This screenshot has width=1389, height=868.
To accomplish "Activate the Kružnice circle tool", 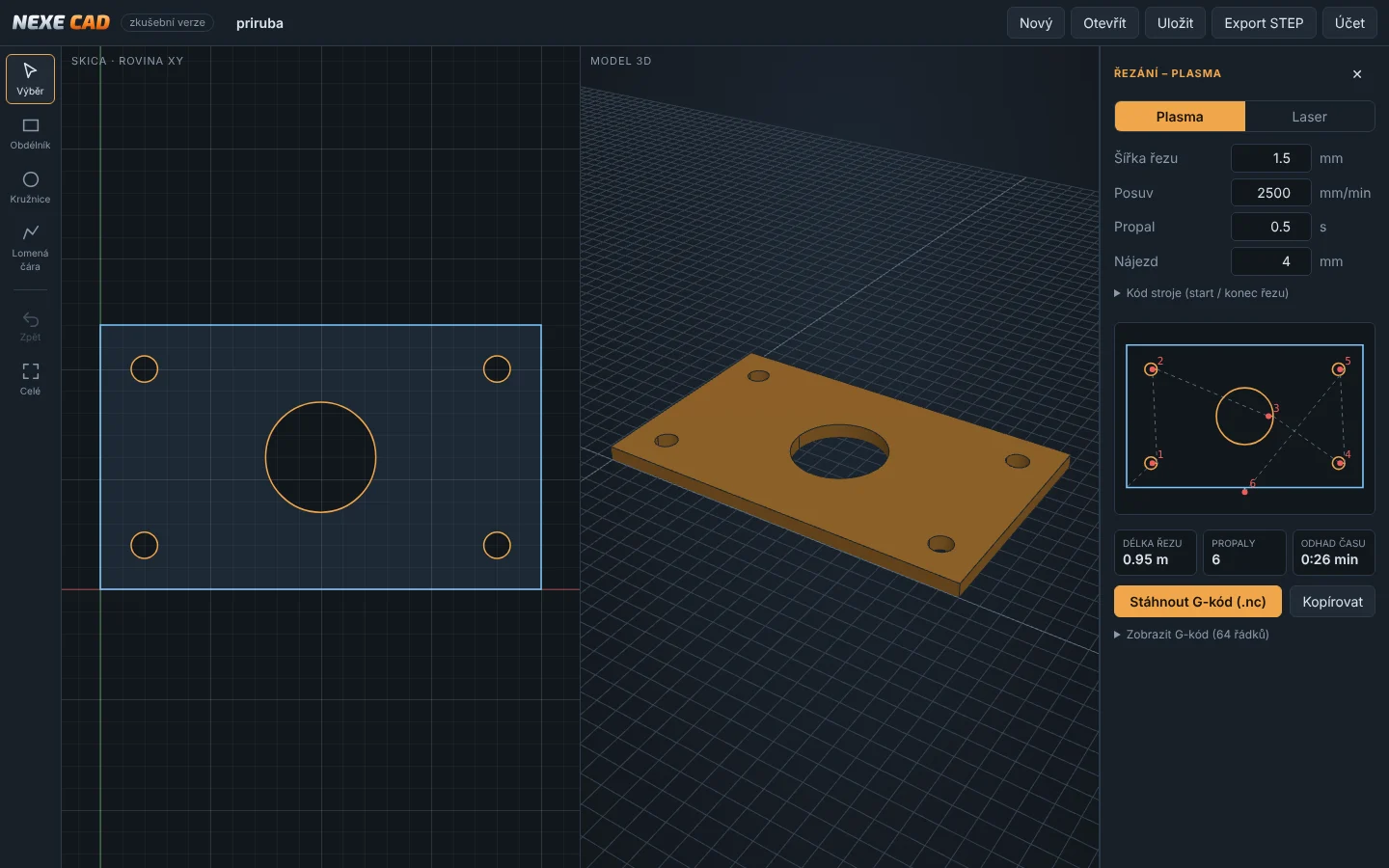I will (30, 187).
